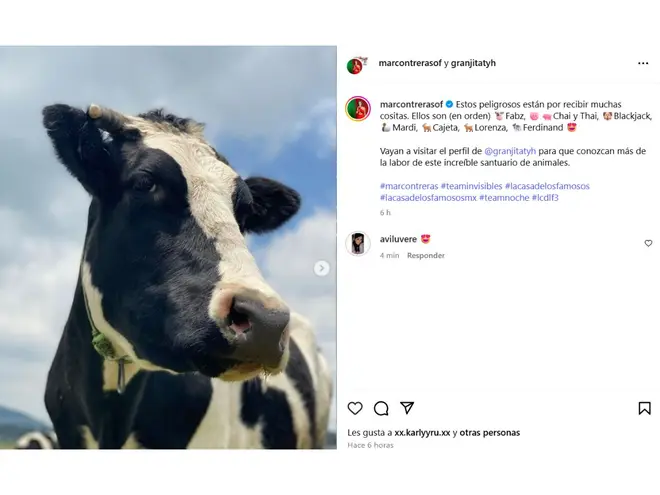The width and height of the screenshot is (660, 495).
Task: Share post using the paper plane icon
Action: click(407, 407)
